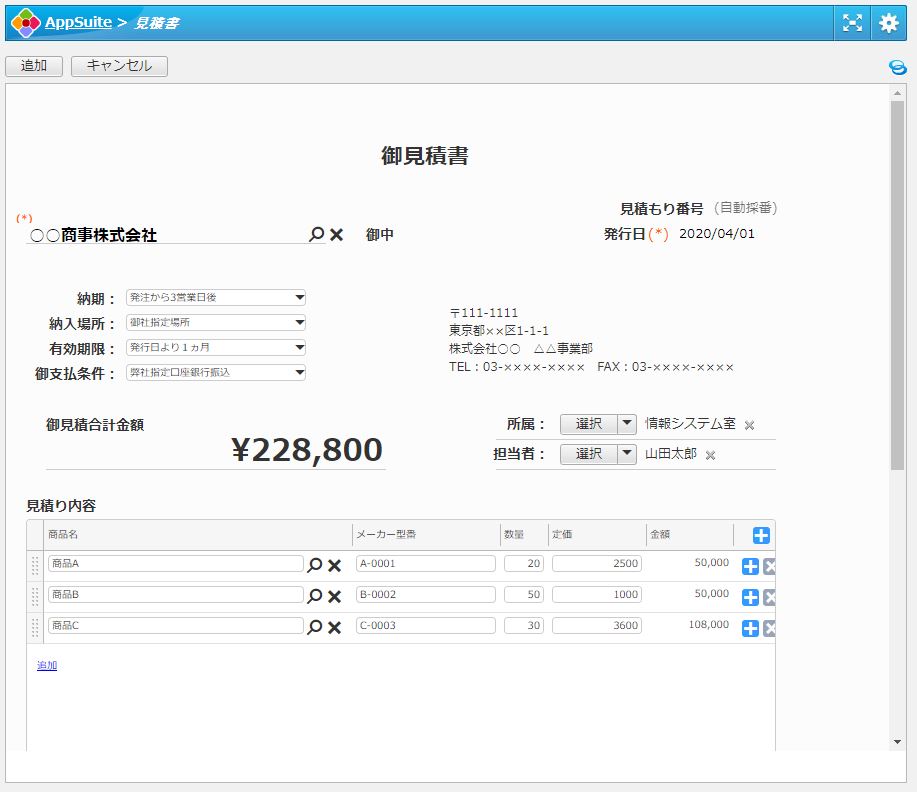This screenshot has width=917, height=792.
Task: Click the AppSuite breadcrumb link
Action: [x=78, y=22]
